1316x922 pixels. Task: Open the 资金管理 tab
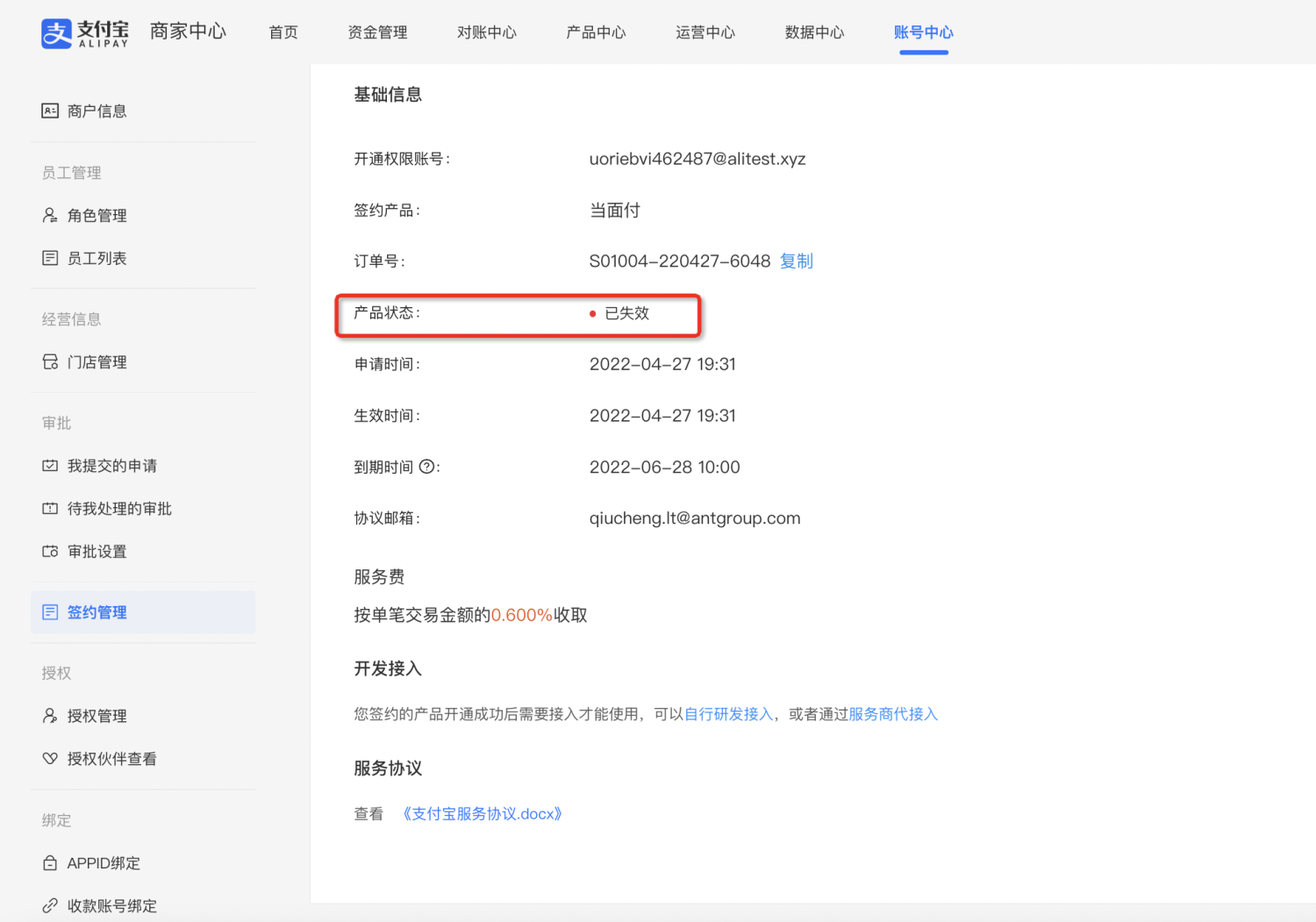(x=377, y=32)
